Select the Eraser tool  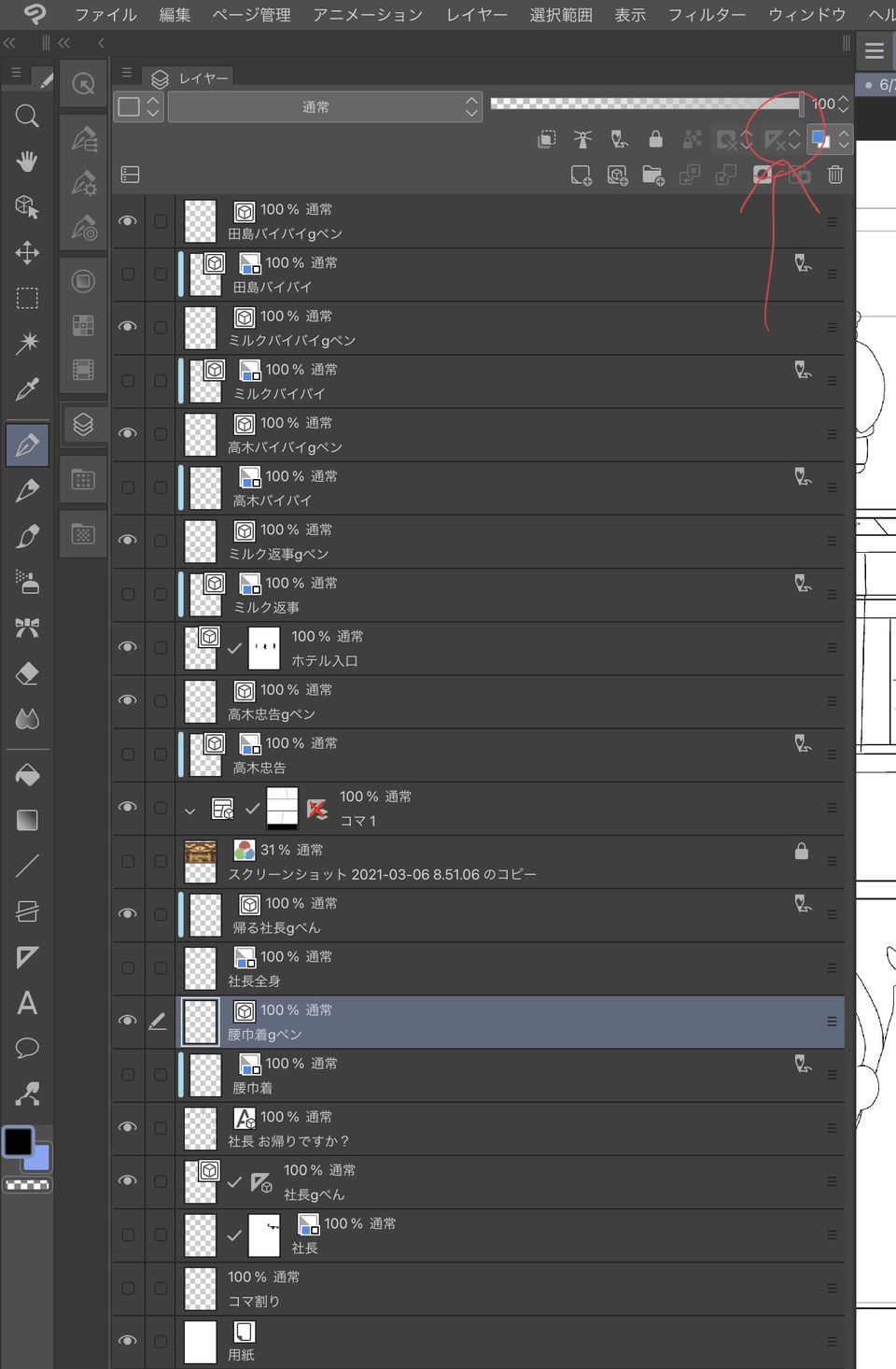(27, 673)
